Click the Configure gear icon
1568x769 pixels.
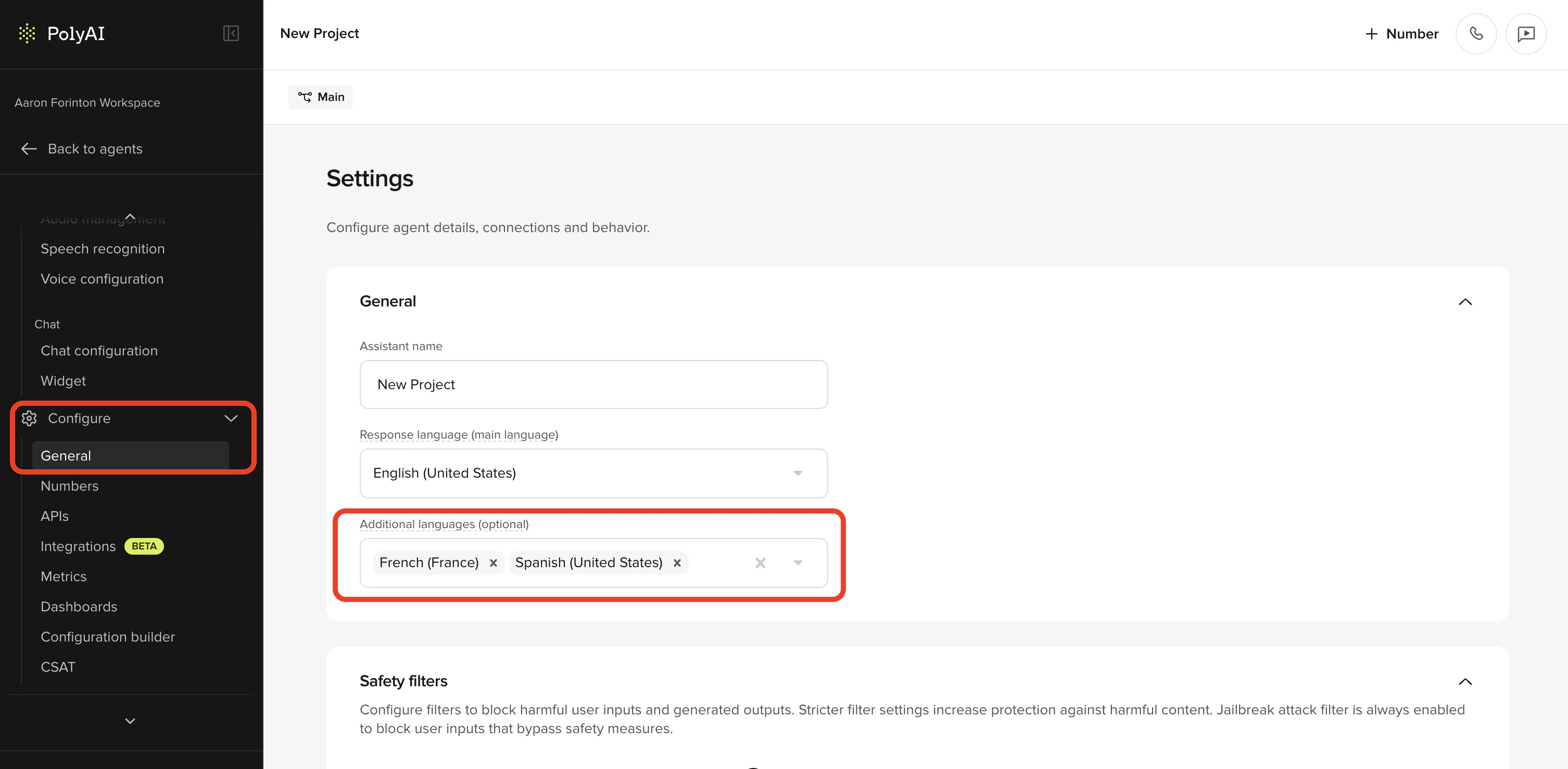point(29,418)
